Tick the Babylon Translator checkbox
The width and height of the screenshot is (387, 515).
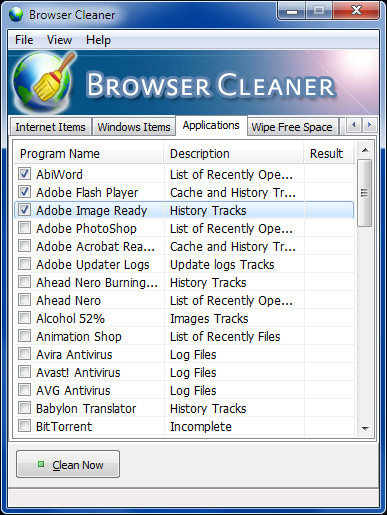[24, 408]
